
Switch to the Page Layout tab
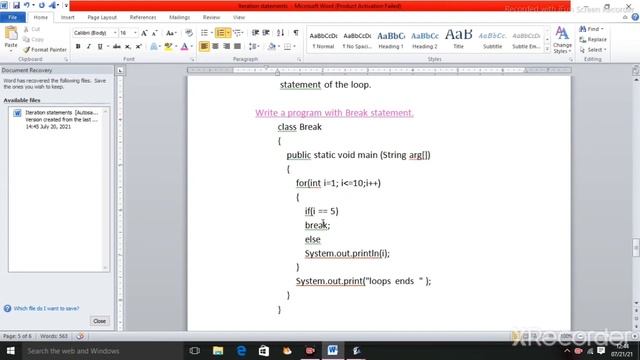[x=102, y=17]
